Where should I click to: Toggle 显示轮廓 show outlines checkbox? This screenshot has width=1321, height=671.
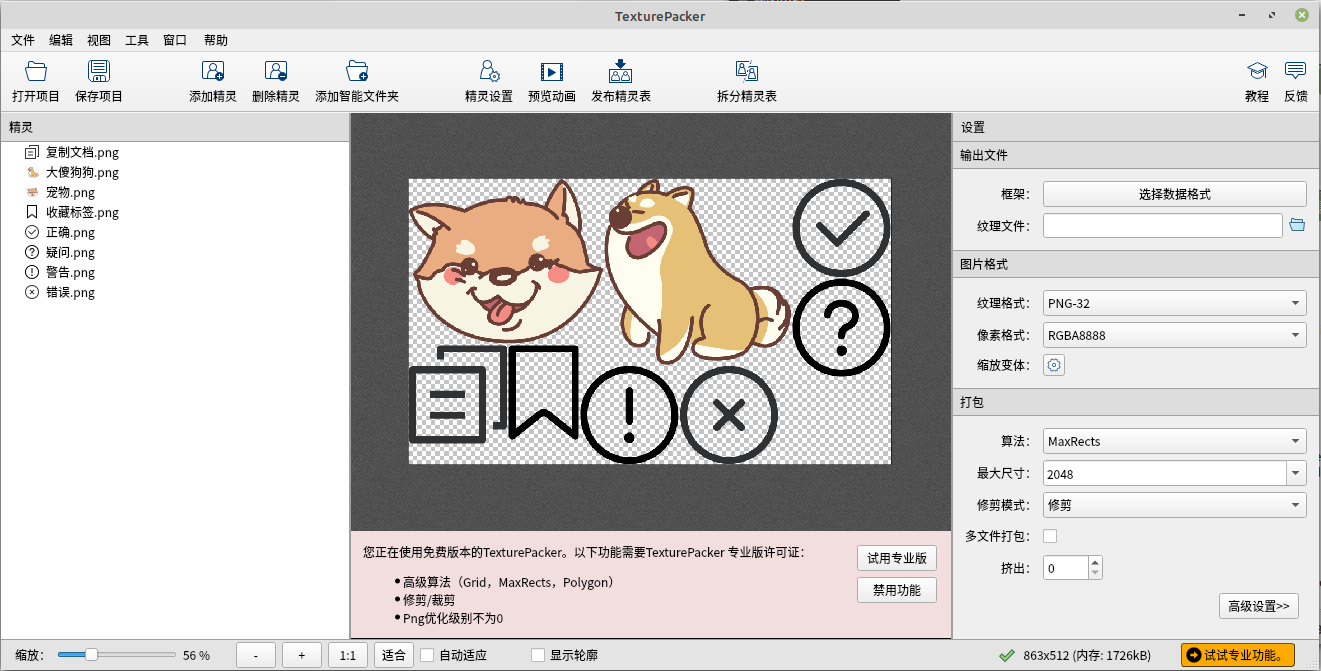pyautogui.click(x=538, y=655)
